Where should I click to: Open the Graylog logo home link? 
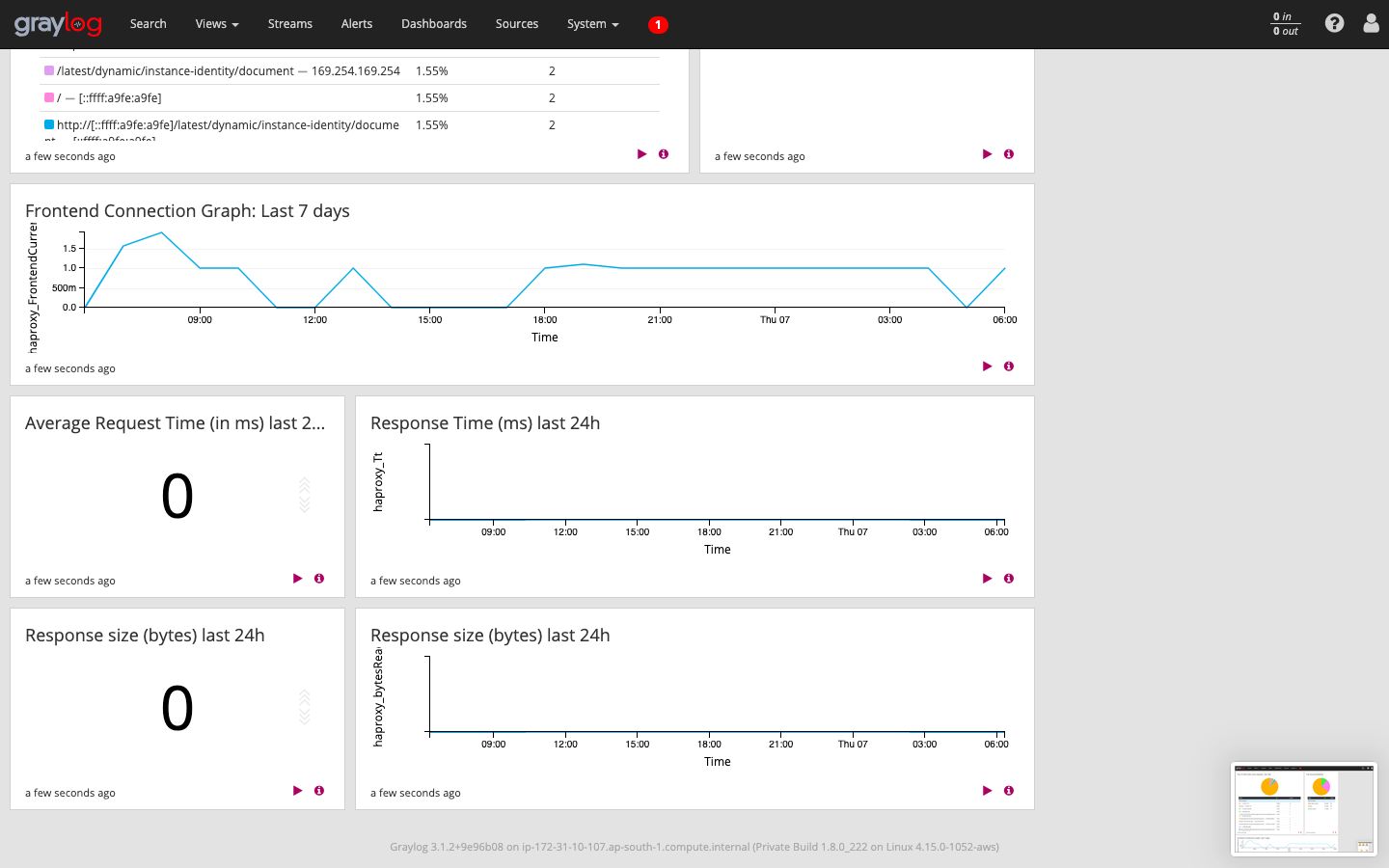pos(58,24)
